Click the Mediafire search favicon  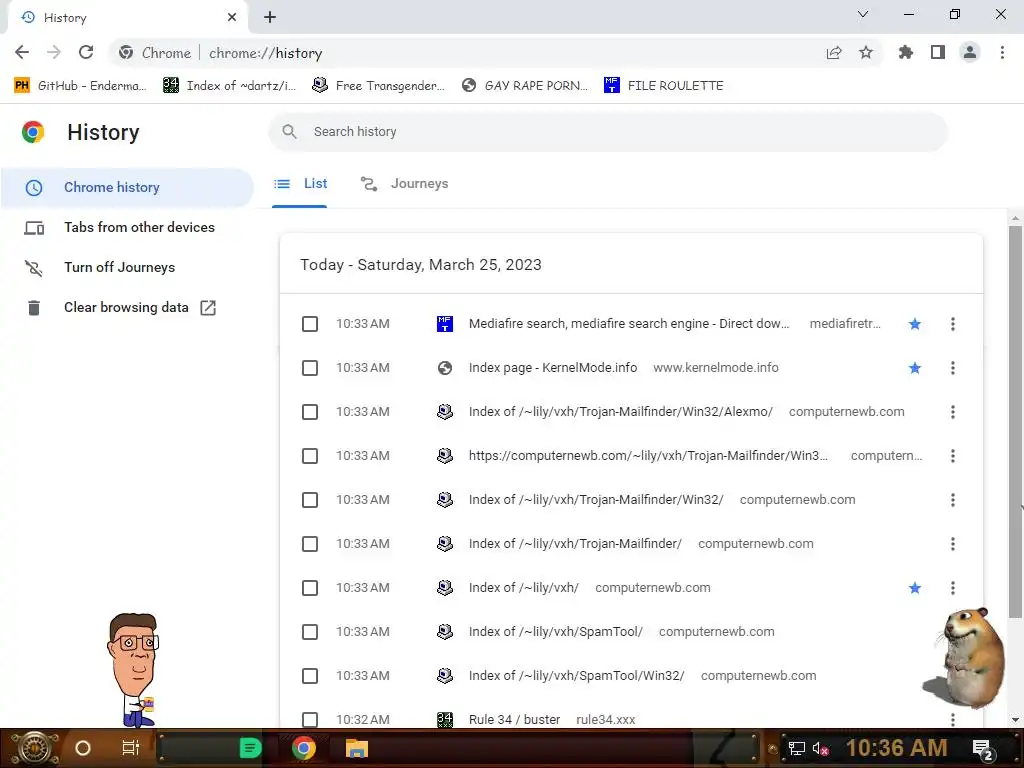click(x=445, y=323)
